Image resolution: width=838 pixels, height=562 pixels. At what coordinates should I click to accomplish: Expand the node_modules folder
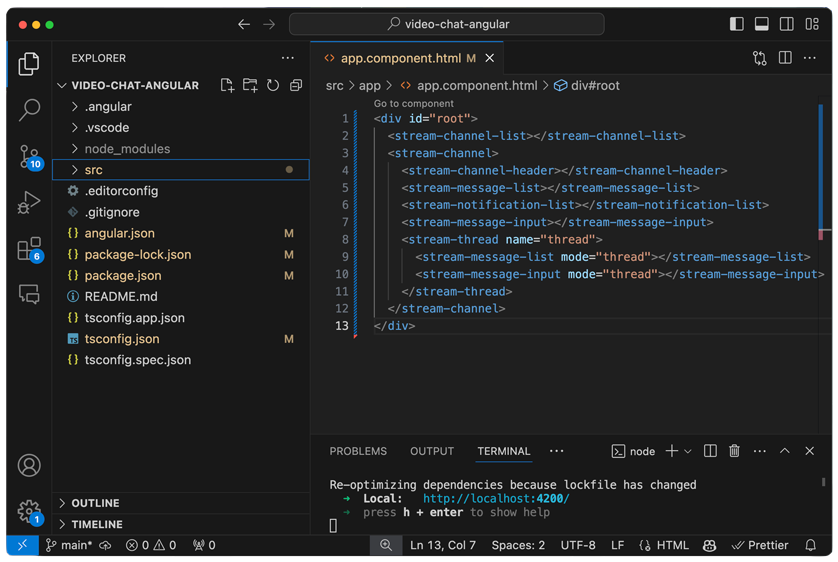(x=181, y=149)
